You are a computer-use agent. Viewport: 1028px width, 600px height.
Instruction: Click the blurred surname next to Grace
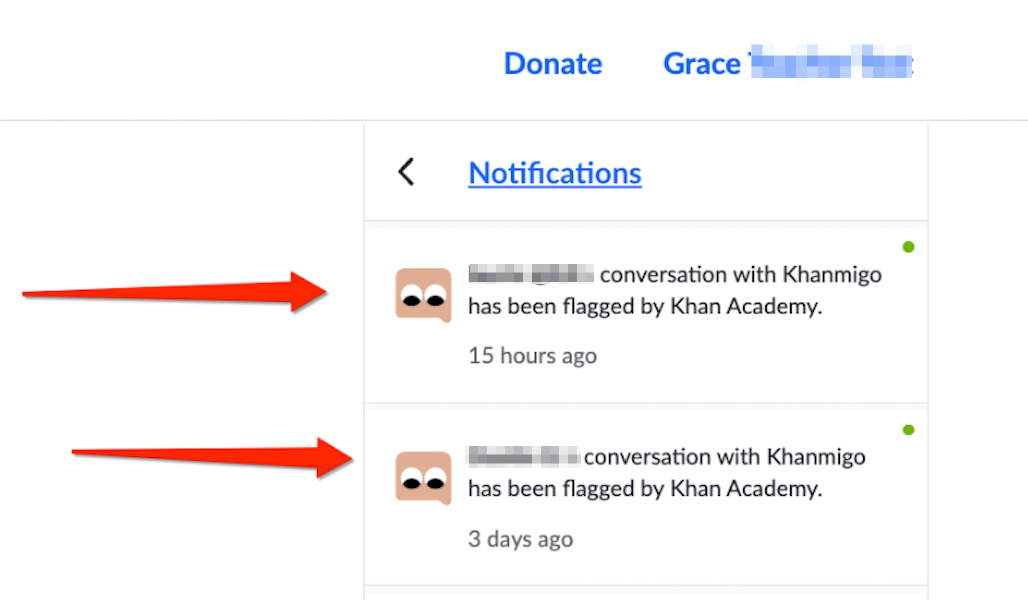[x=831, y=62]
